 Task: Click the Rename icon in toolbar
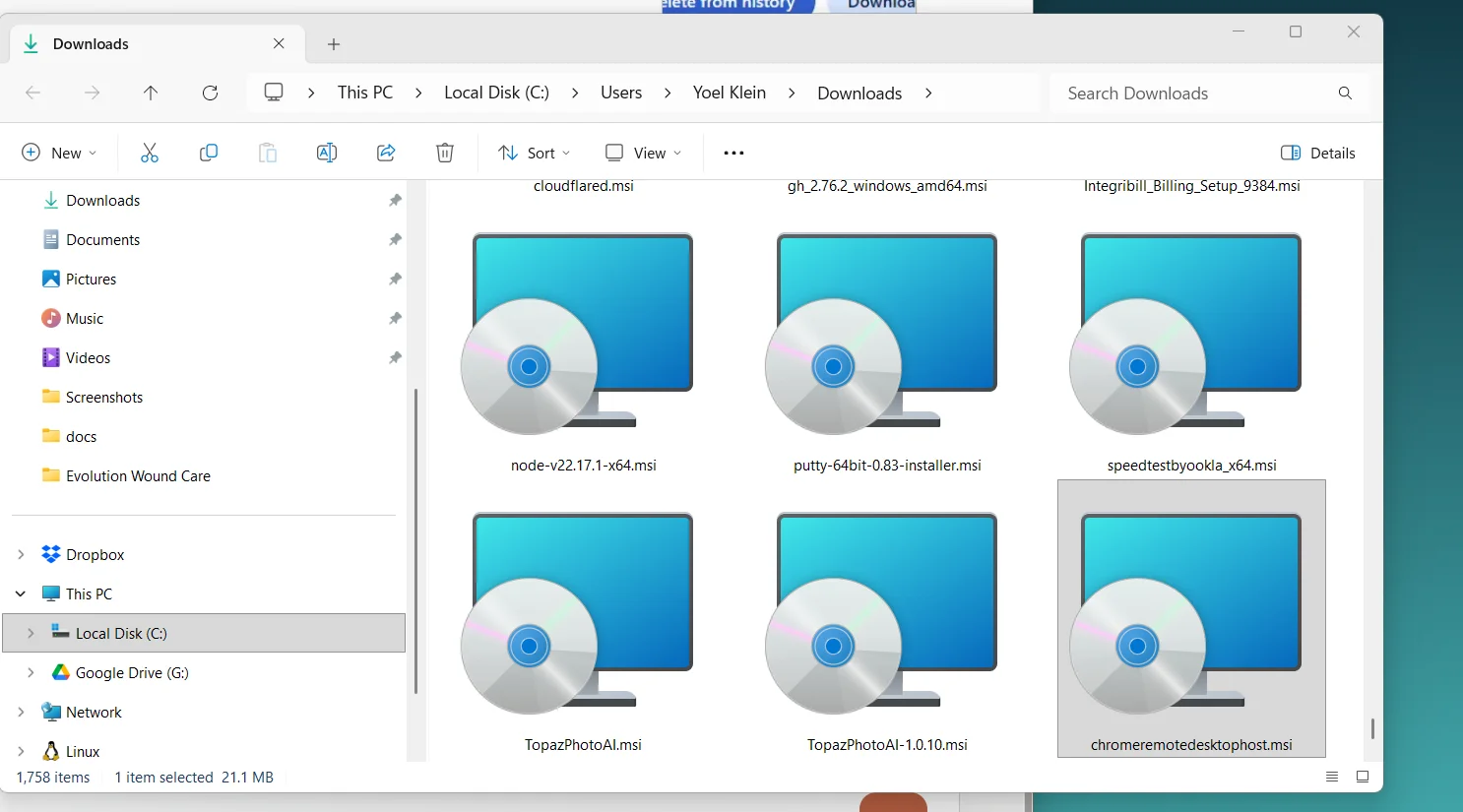tap(327, 153)
